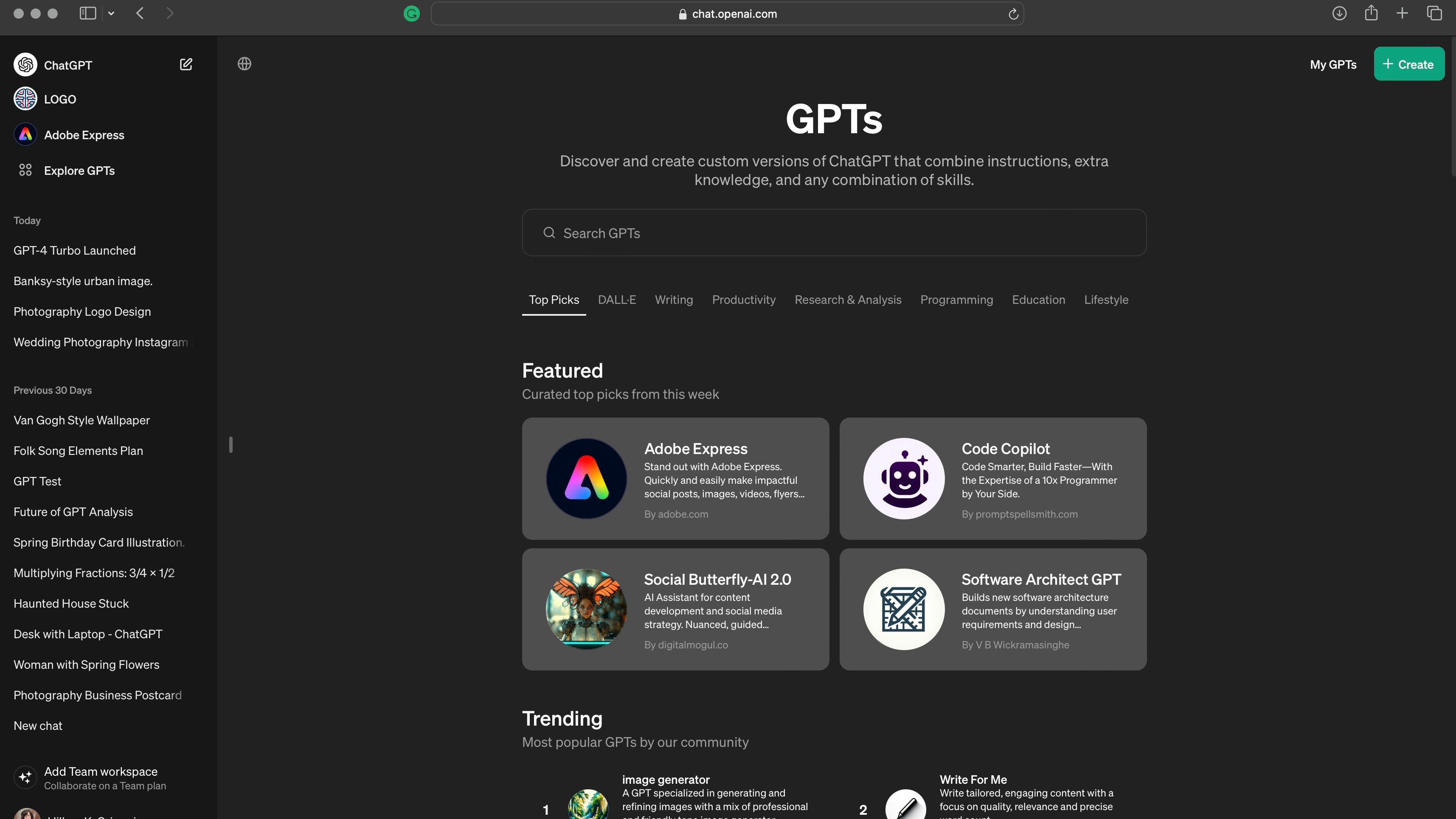This screenshot has height=819, width=1456.
Task: Switch to the Lifestyle tab
Action: 1106,300
